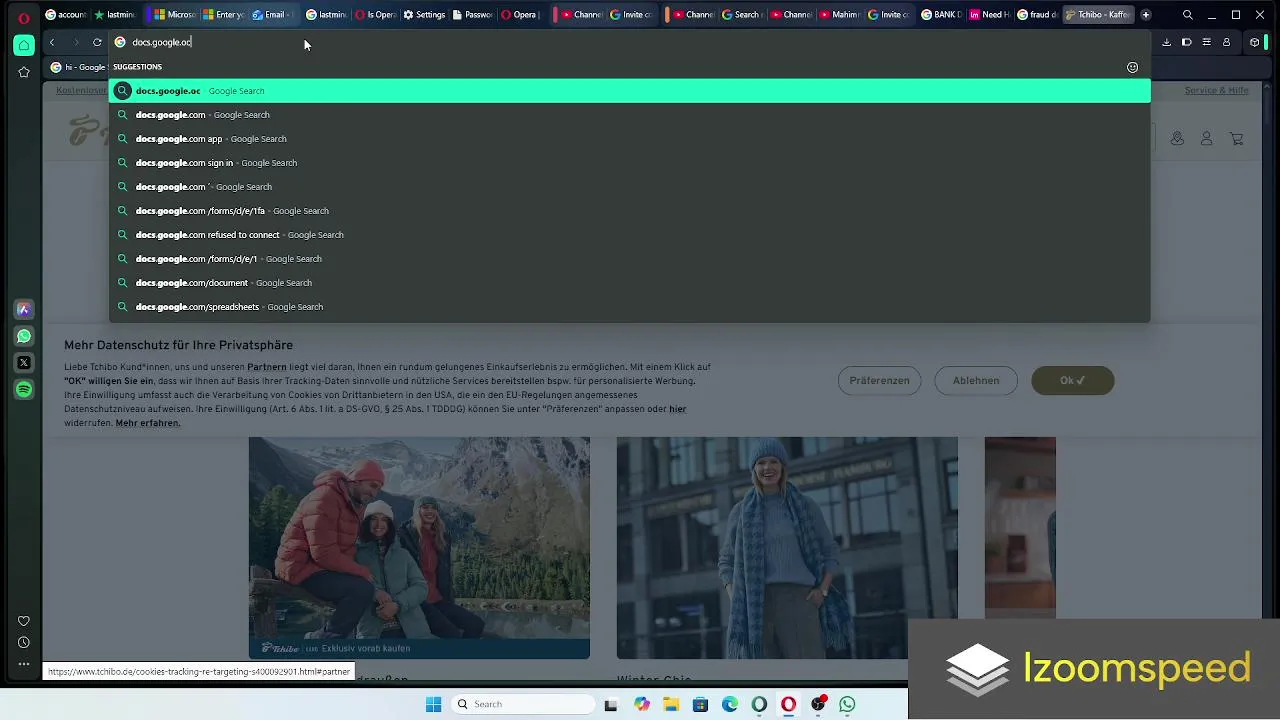
Task: Add a new tab with plus icon
Action: [x=1145, y=15]
